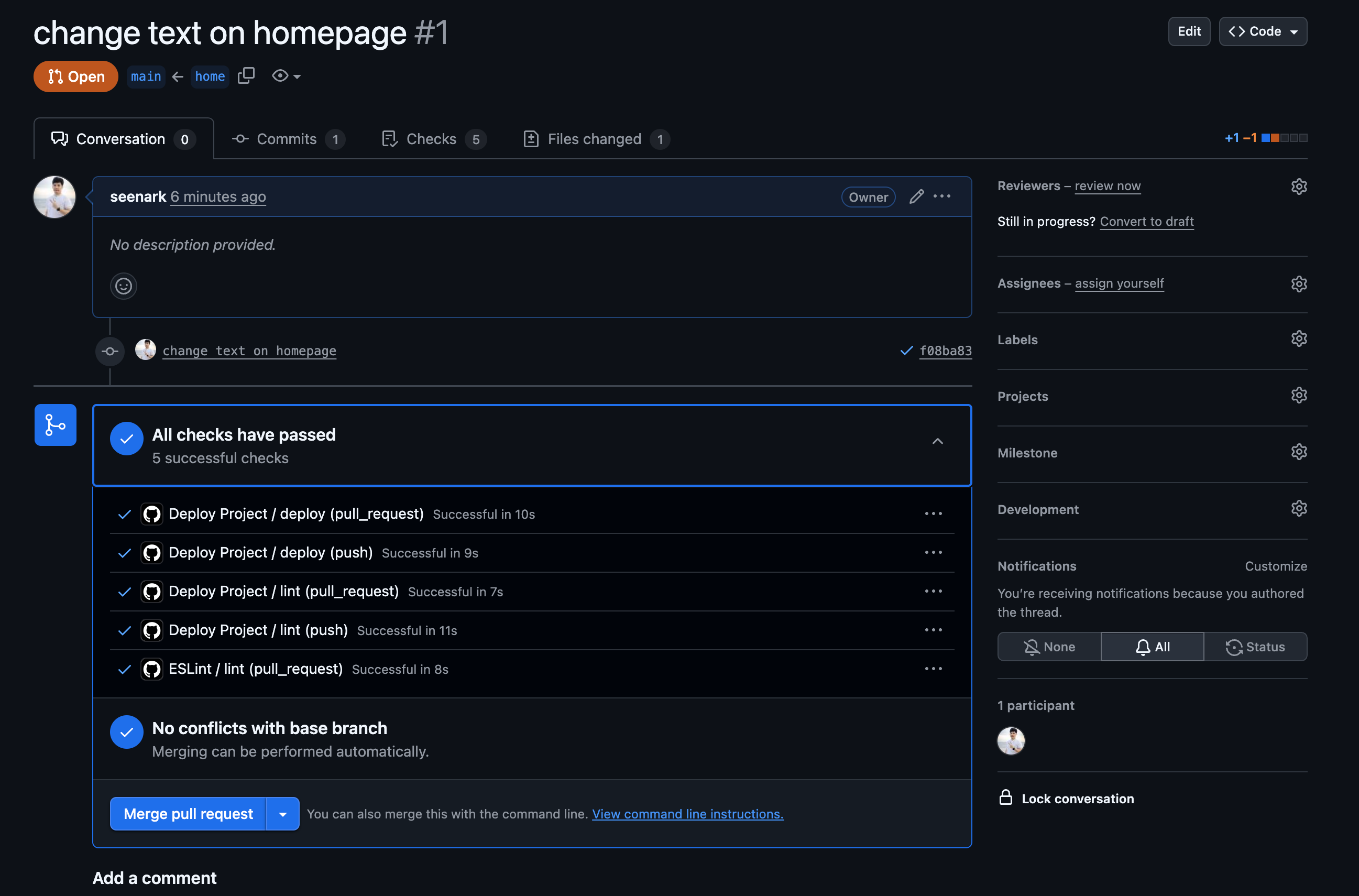The height and width of the screenshot is (896, 1359).
Task: Click Merge pull request button
Action: coord(188,814)
